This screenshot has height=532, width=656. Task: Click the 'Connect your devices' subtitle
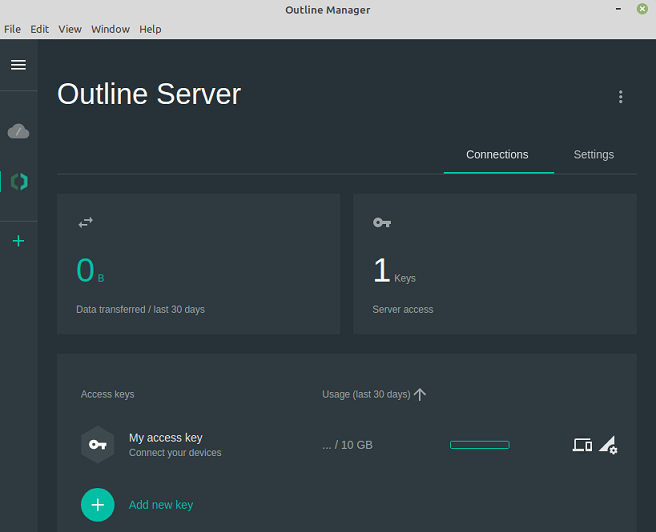coord(175,453)
